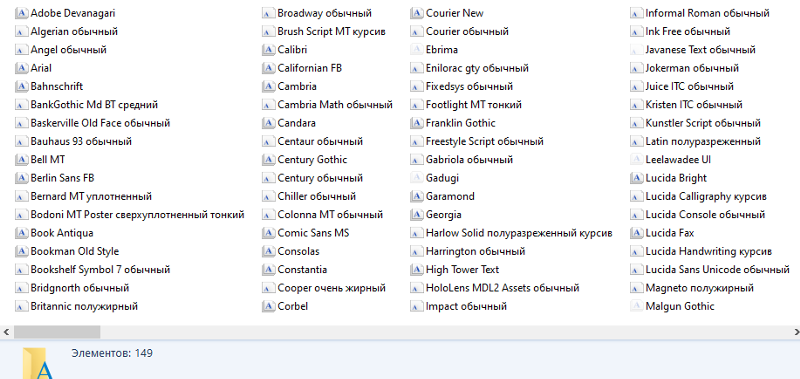
Task: Click the Georgia font icon
Action: [417, 215]
